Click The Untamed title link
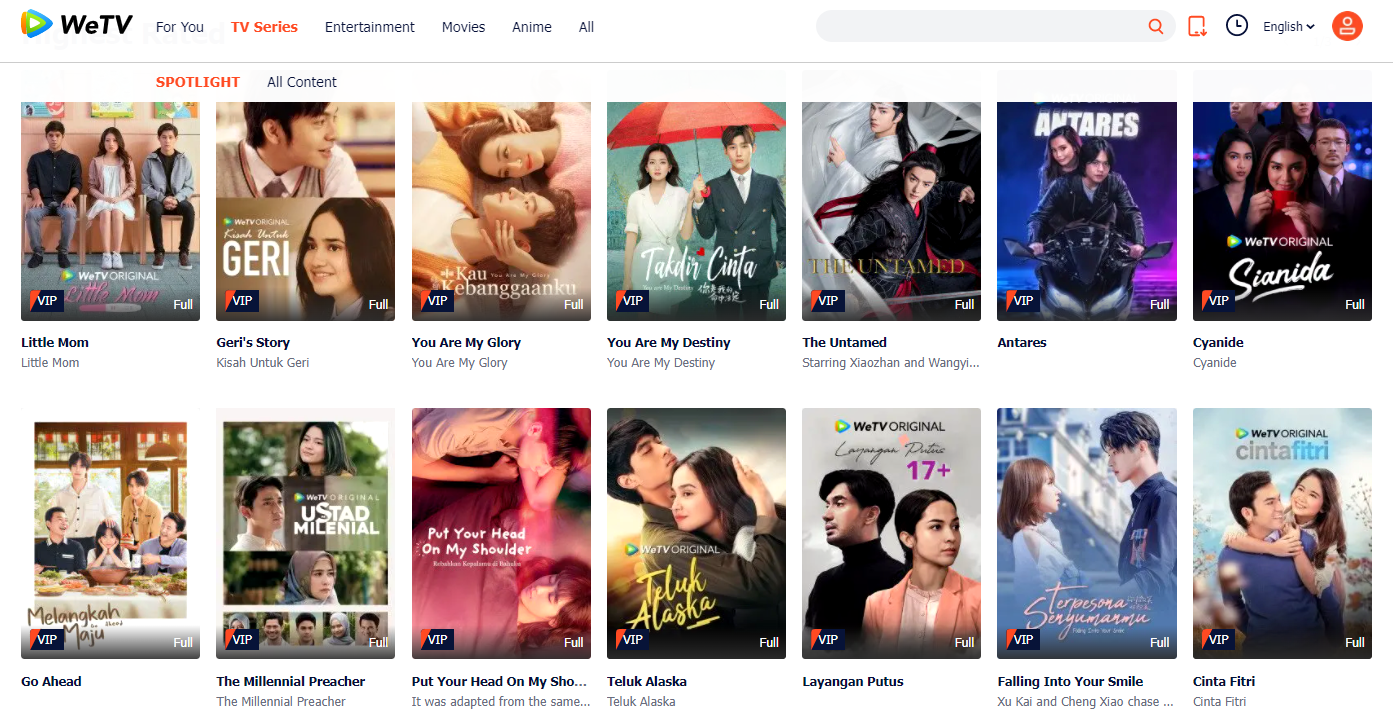The image size is (1393, 717). (x=844, y=342)
